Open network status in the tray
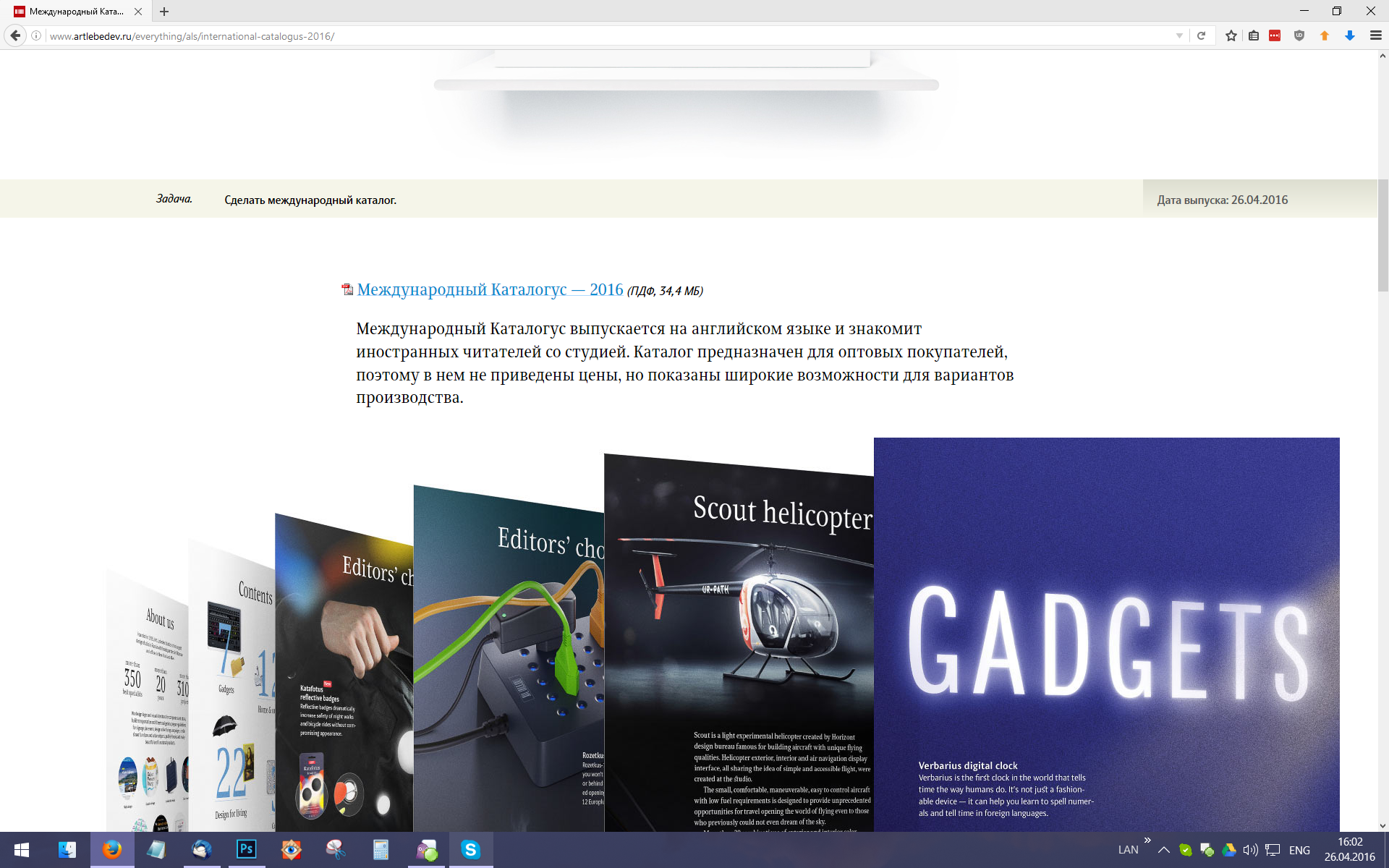 pyautogui.click(x=1273, y=850)
